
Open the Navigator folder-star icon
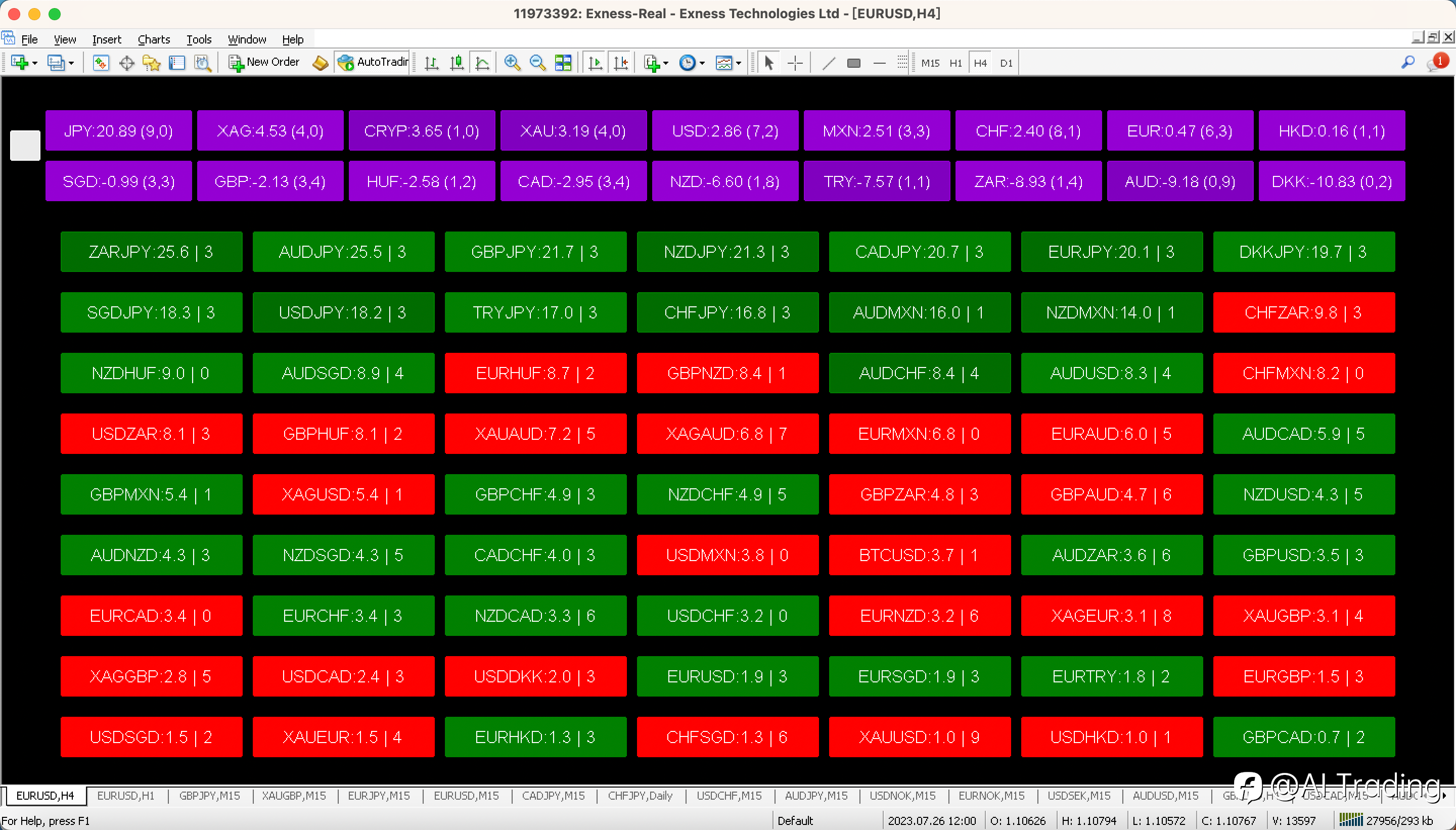(x=152, y=63)
